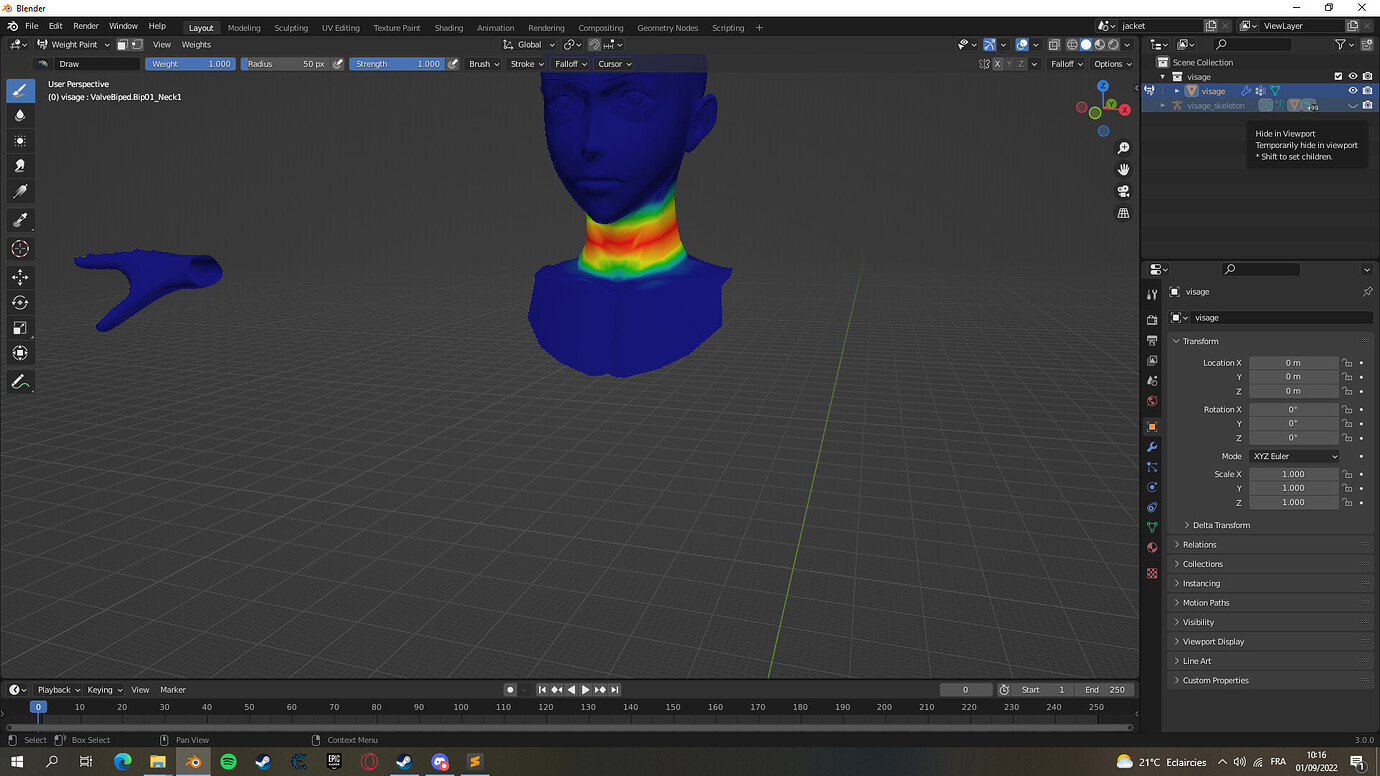Click the hand pan view gizmo

pyautogui.click(x=1123, y=170)
